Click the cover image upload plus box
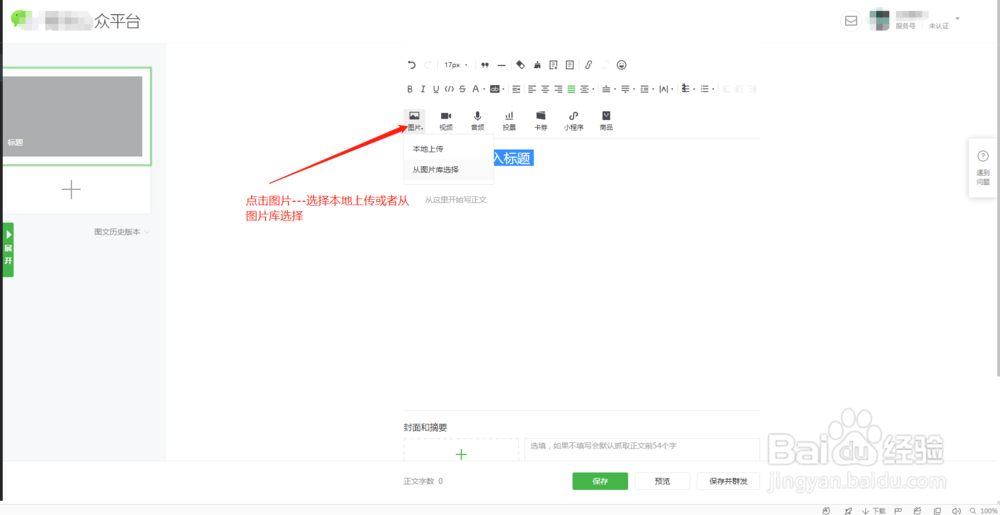The width and height of the screenshot is (1000, 515). [x=461, y=450]
